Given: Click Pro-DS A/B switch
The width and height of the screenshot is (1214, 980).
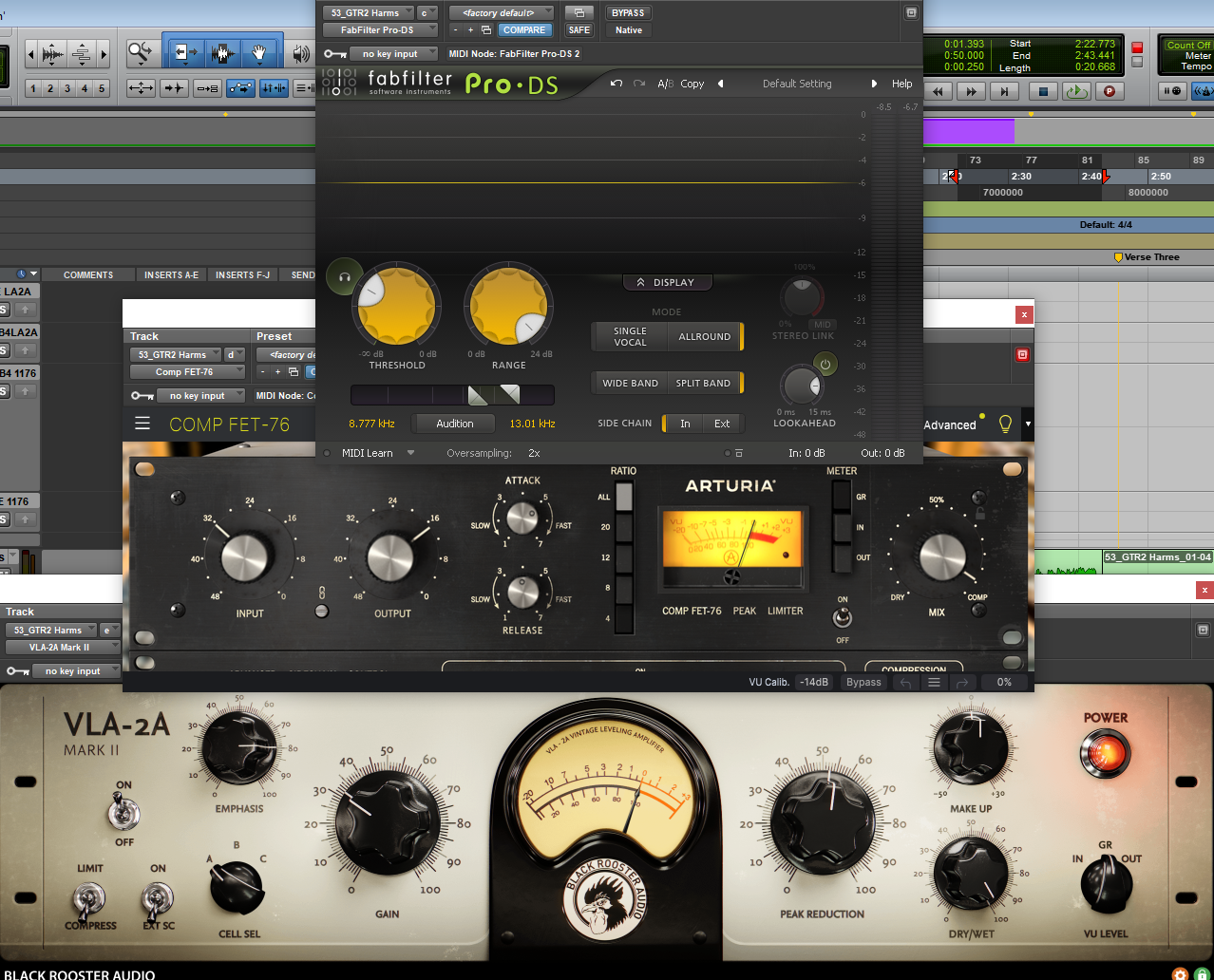Looking at the screenshot, I should tap(665, 84).
